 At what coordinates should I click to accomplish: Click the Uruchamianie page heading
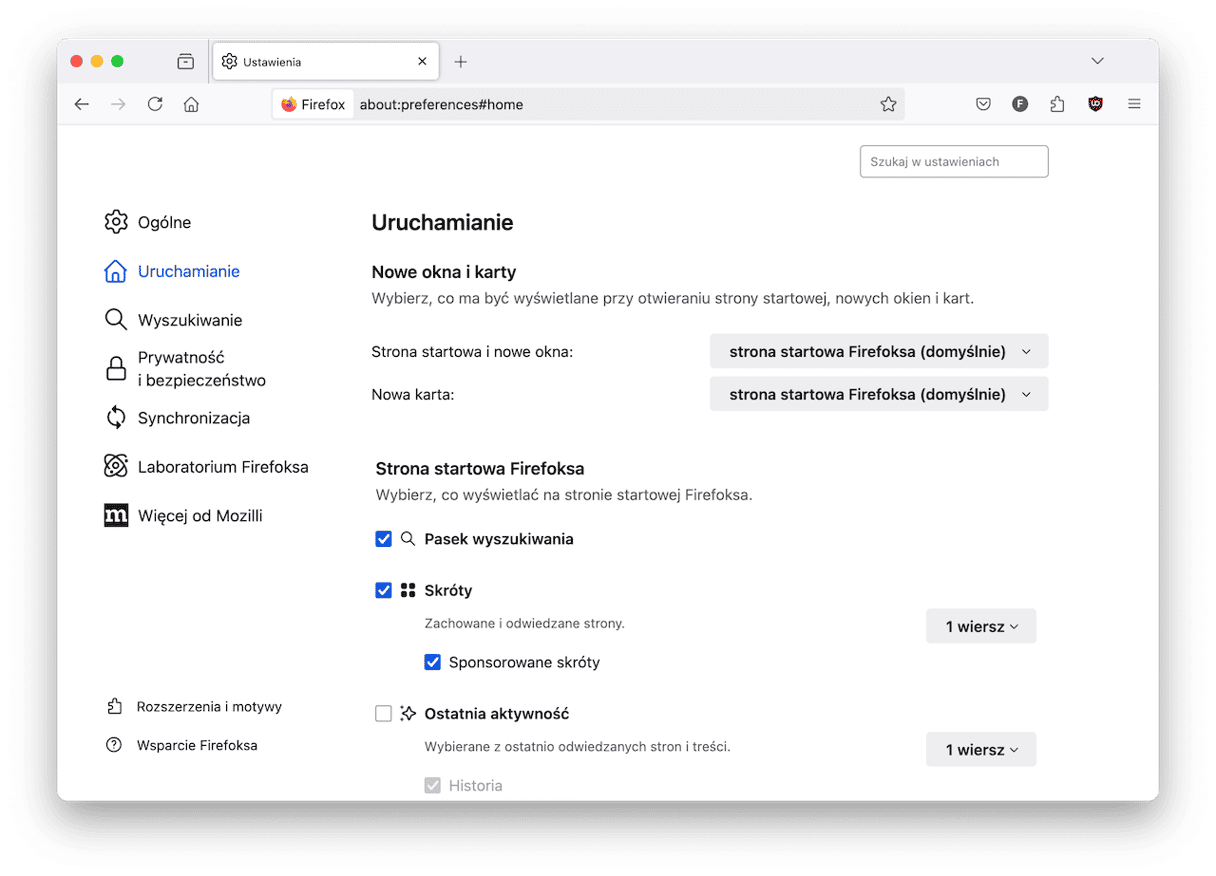click(x=442, y=222)
